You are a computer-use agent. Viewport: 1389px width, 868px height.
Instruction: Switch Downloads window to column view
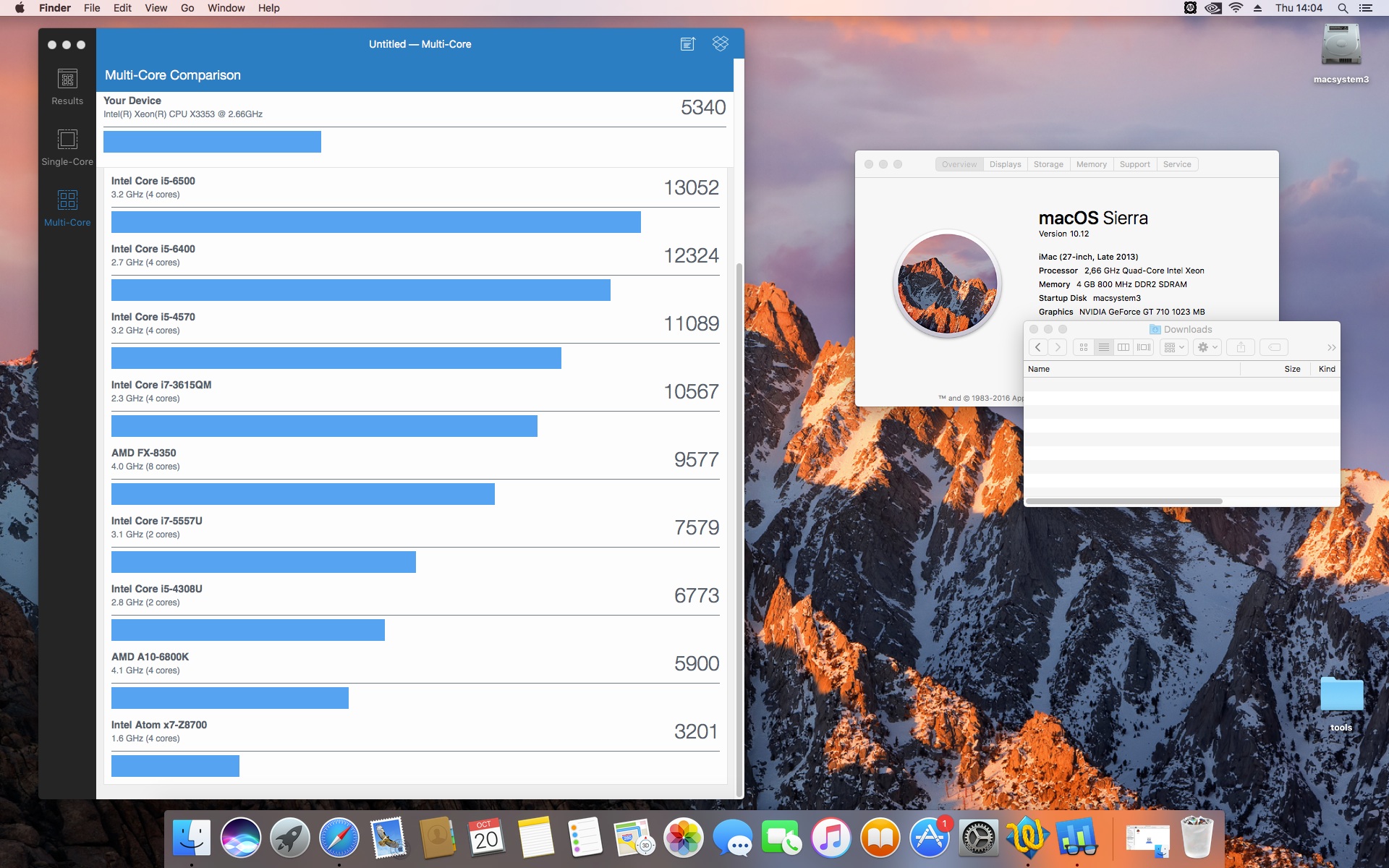[x=1123, y=348]
